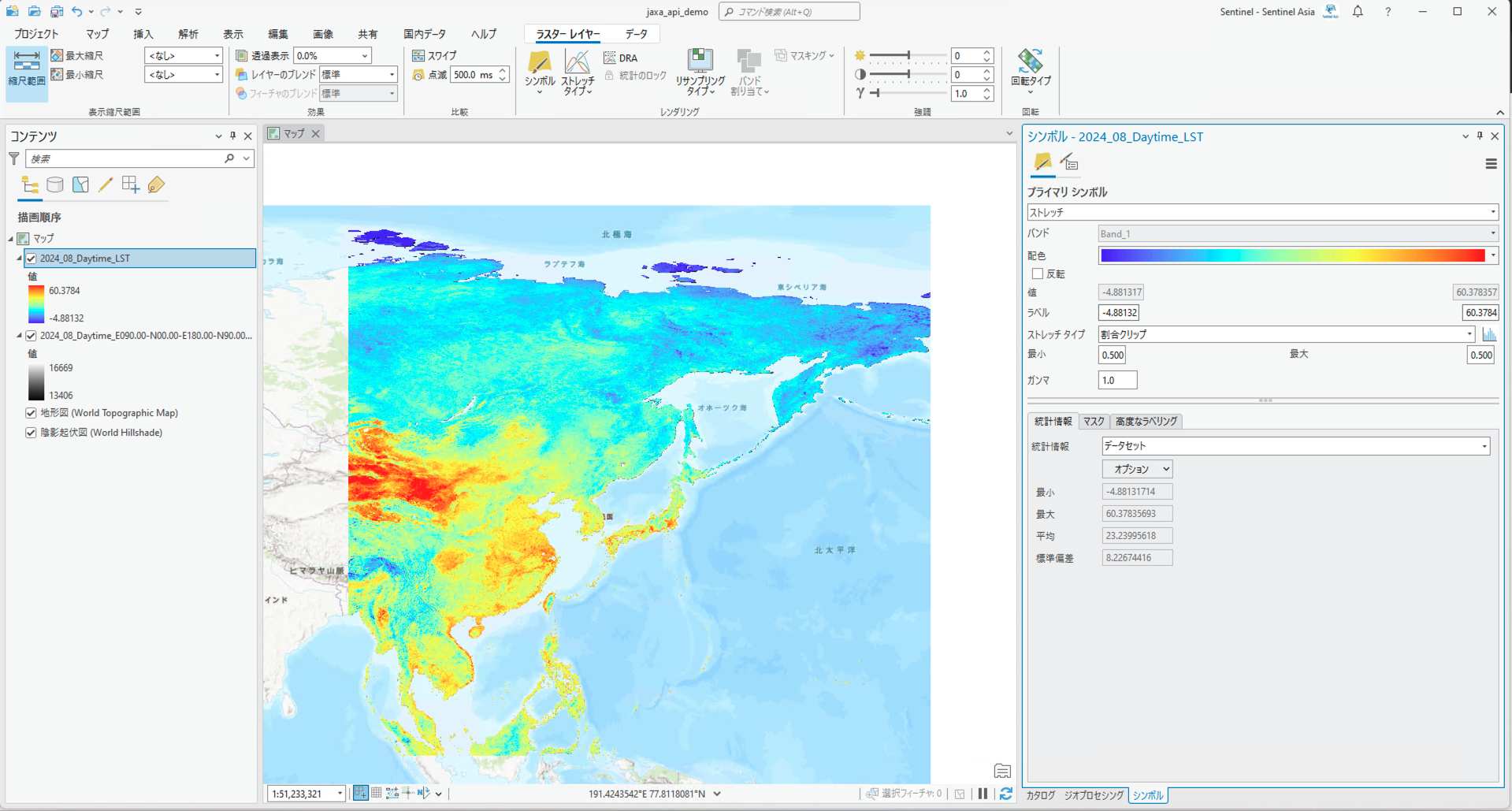
Task: Switch to the マスク tab
Action: pos(1094,422)
